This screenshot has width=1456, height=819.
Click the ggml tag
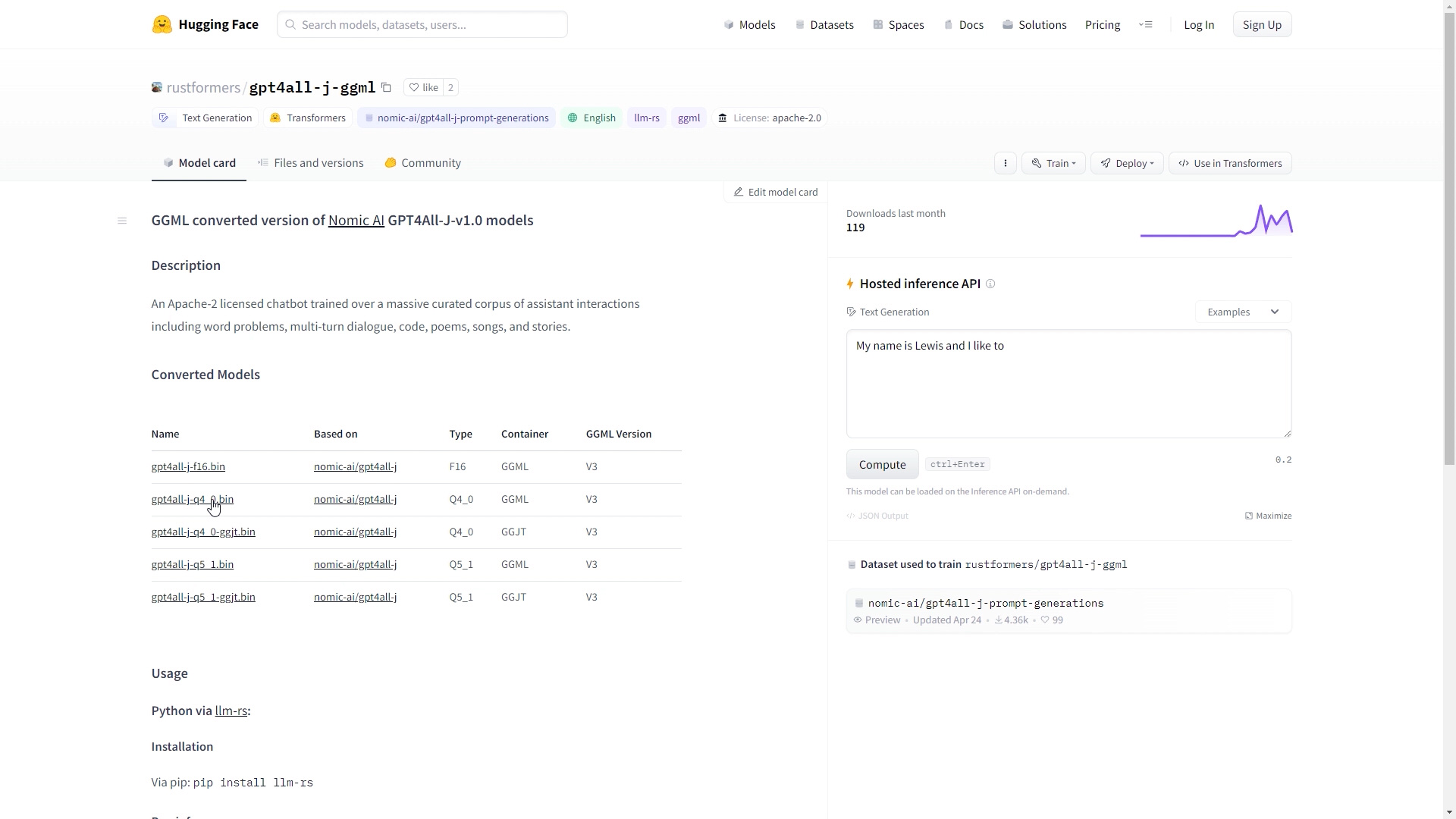689,118
